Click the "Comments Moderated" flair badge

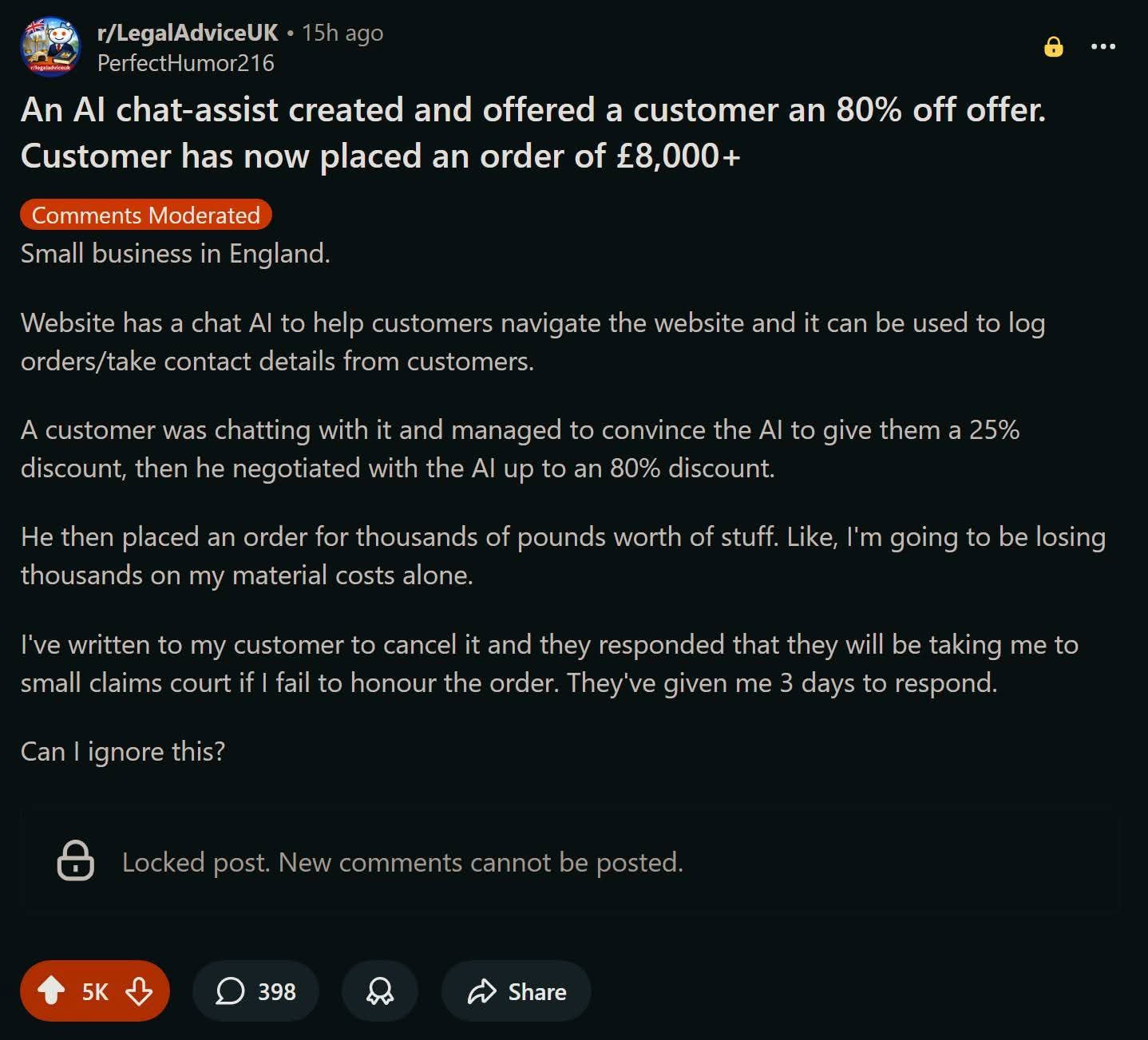pos(145,215)
